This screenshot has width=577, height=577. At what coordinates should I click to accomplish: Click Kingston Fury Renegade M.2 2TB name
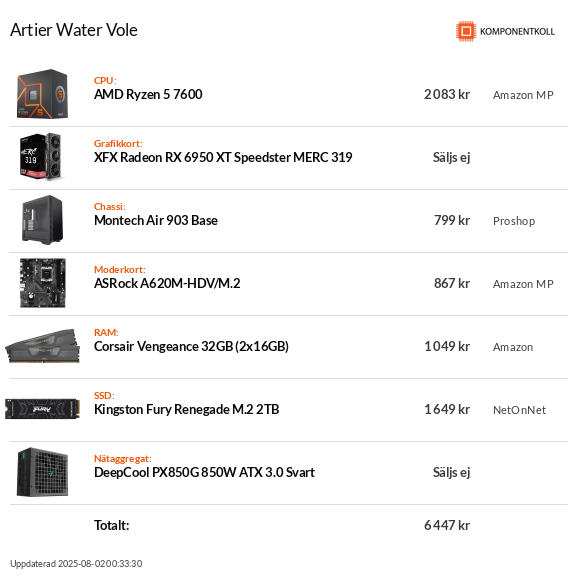click(x=187, y=409)
